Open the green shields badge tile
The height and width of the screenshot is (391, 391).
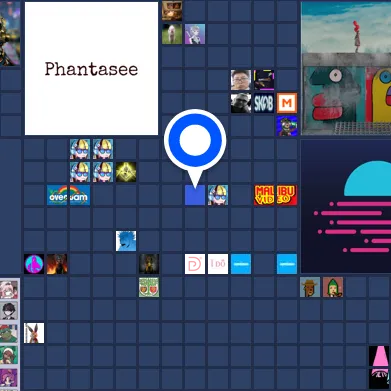point(149,287)
